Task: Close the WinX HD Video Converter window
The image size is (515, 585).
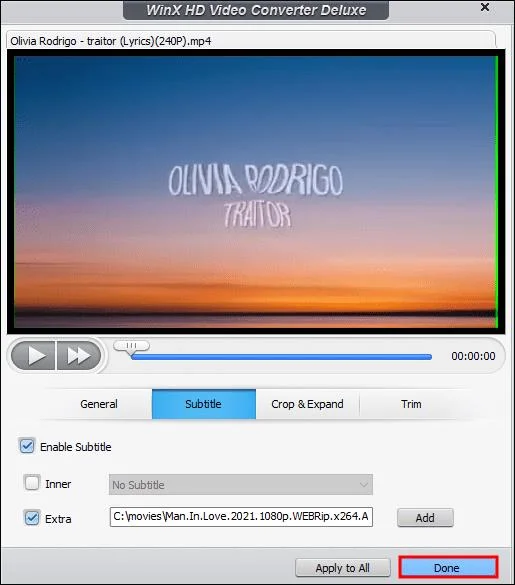Action: (485, 7)
